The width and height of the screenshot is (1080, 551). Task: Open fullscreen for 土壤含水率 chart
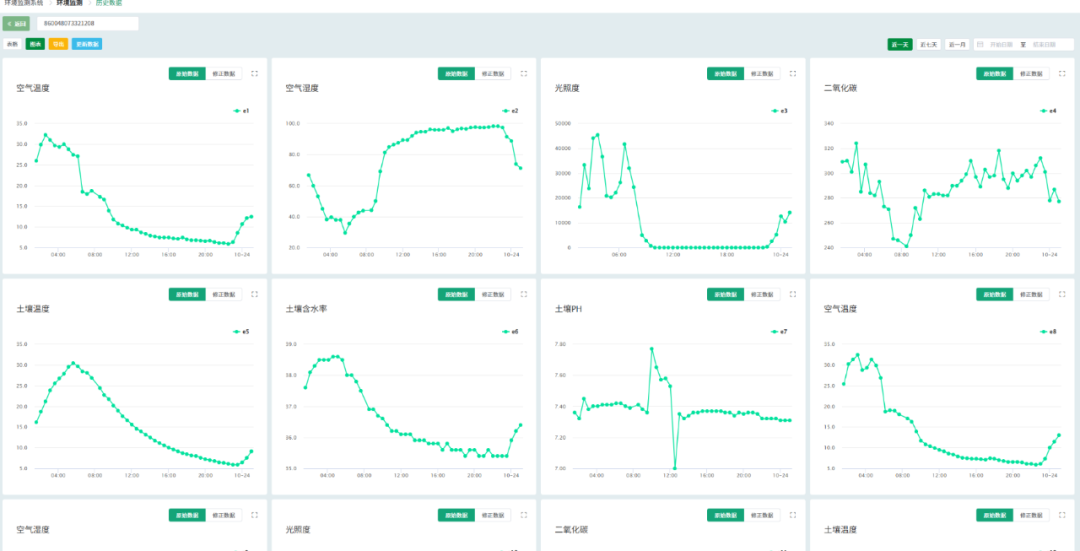pos(523,294)
